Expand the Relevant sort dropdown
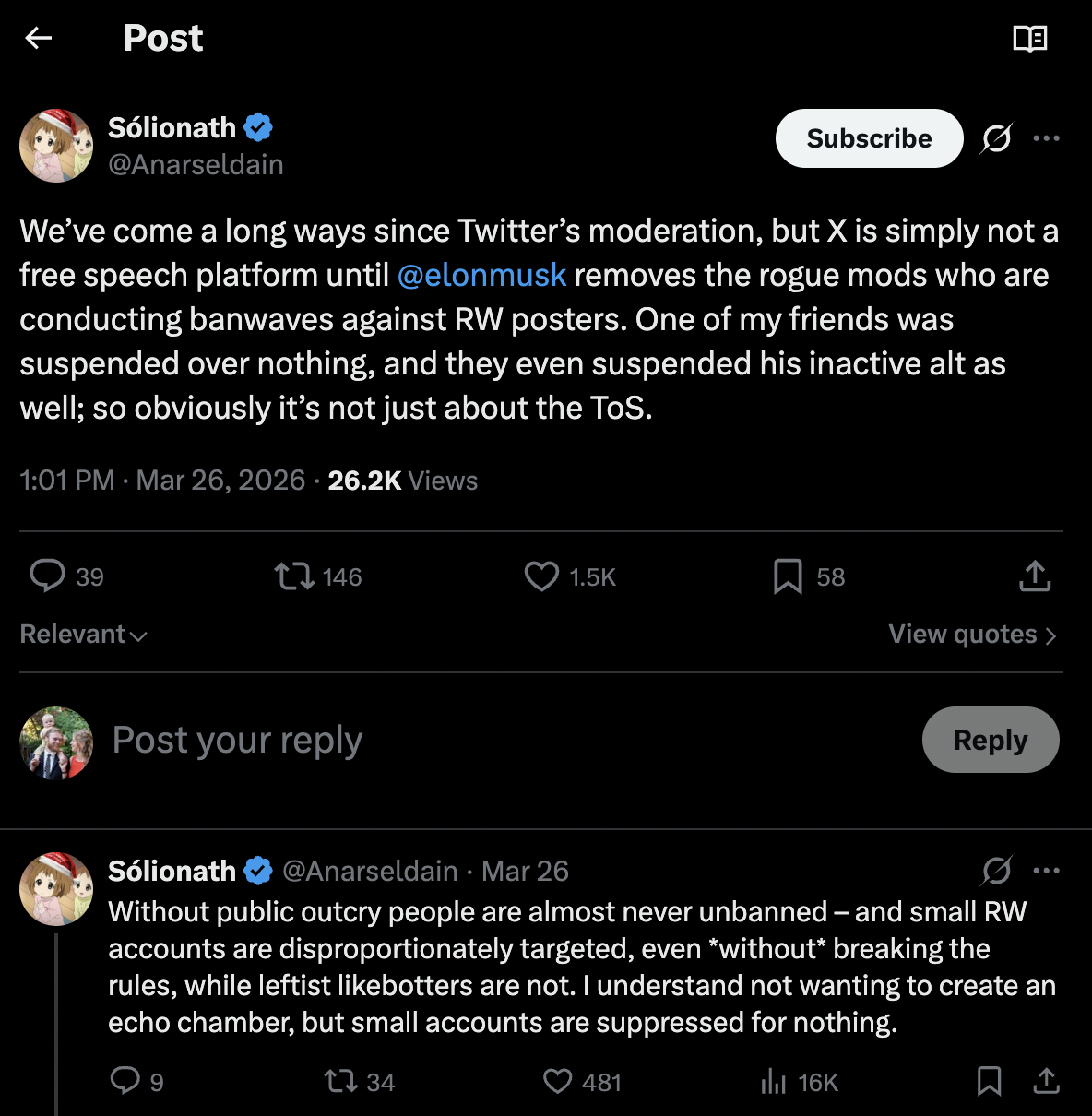The height and width of the screenshot is (1116, 1092). [83, 635]
